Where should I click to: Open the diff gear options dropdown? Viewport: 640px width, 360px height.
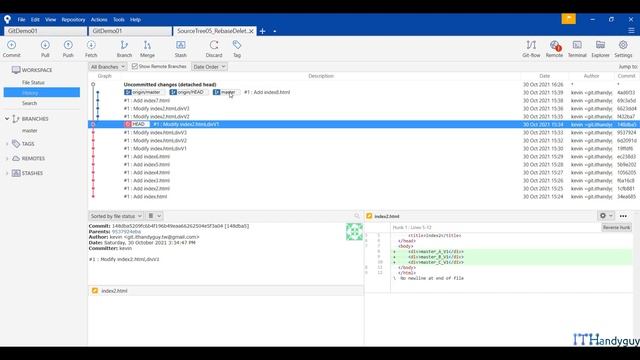pos(606,216)
